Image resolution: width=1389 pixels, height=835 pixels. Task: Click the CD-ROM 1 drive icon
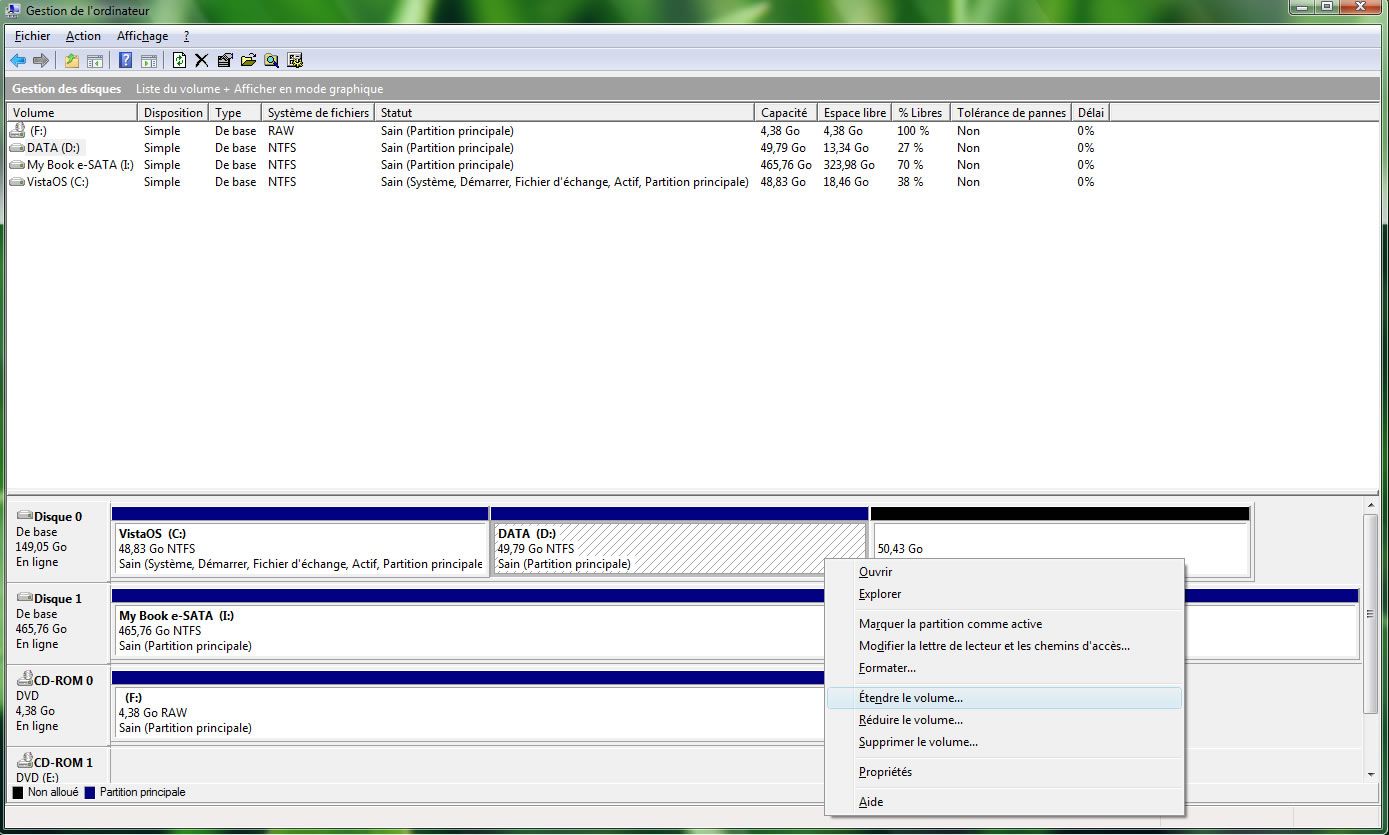[x=24, y=761]
